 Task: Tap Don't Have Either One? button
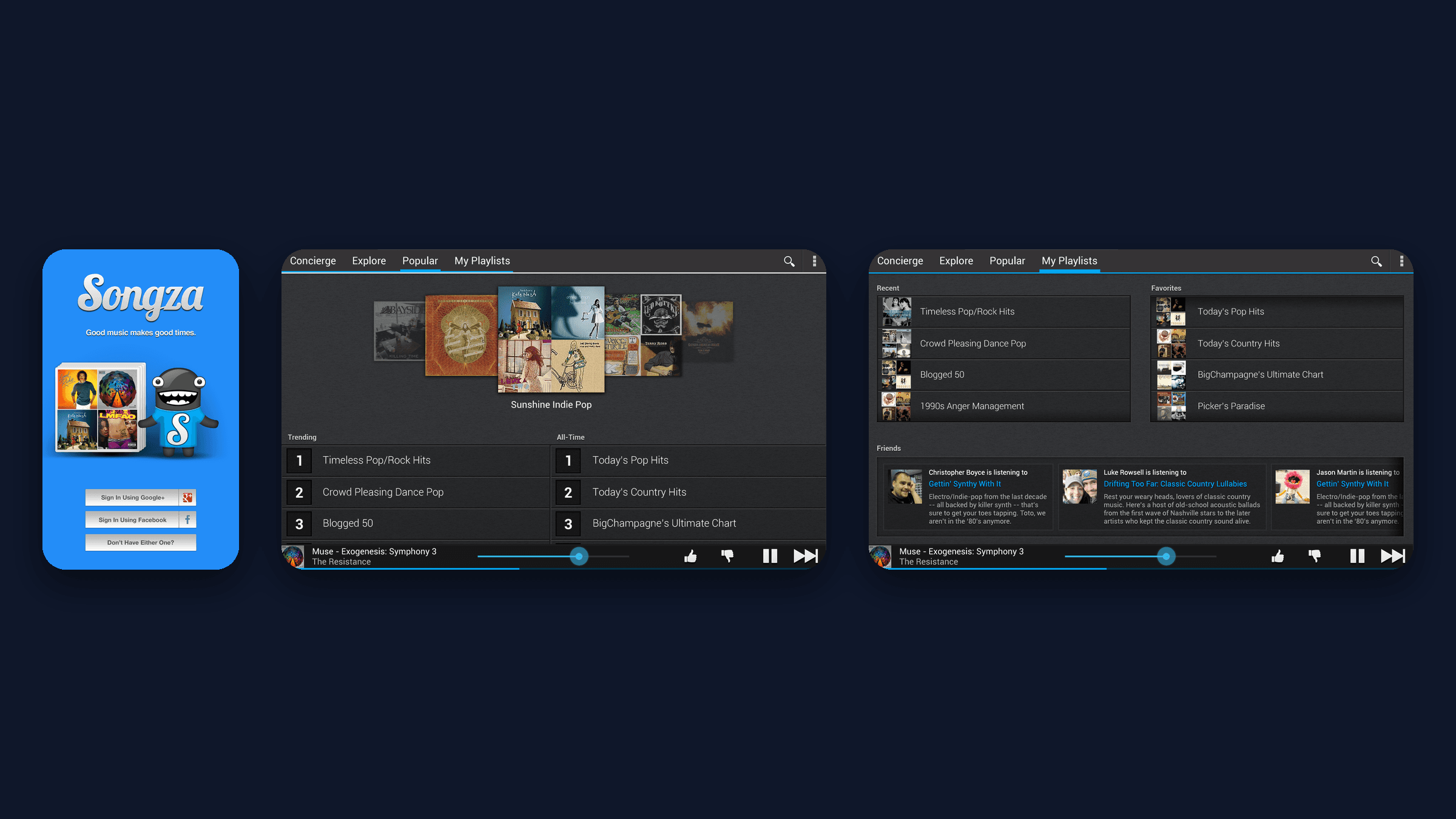point(141,542)
